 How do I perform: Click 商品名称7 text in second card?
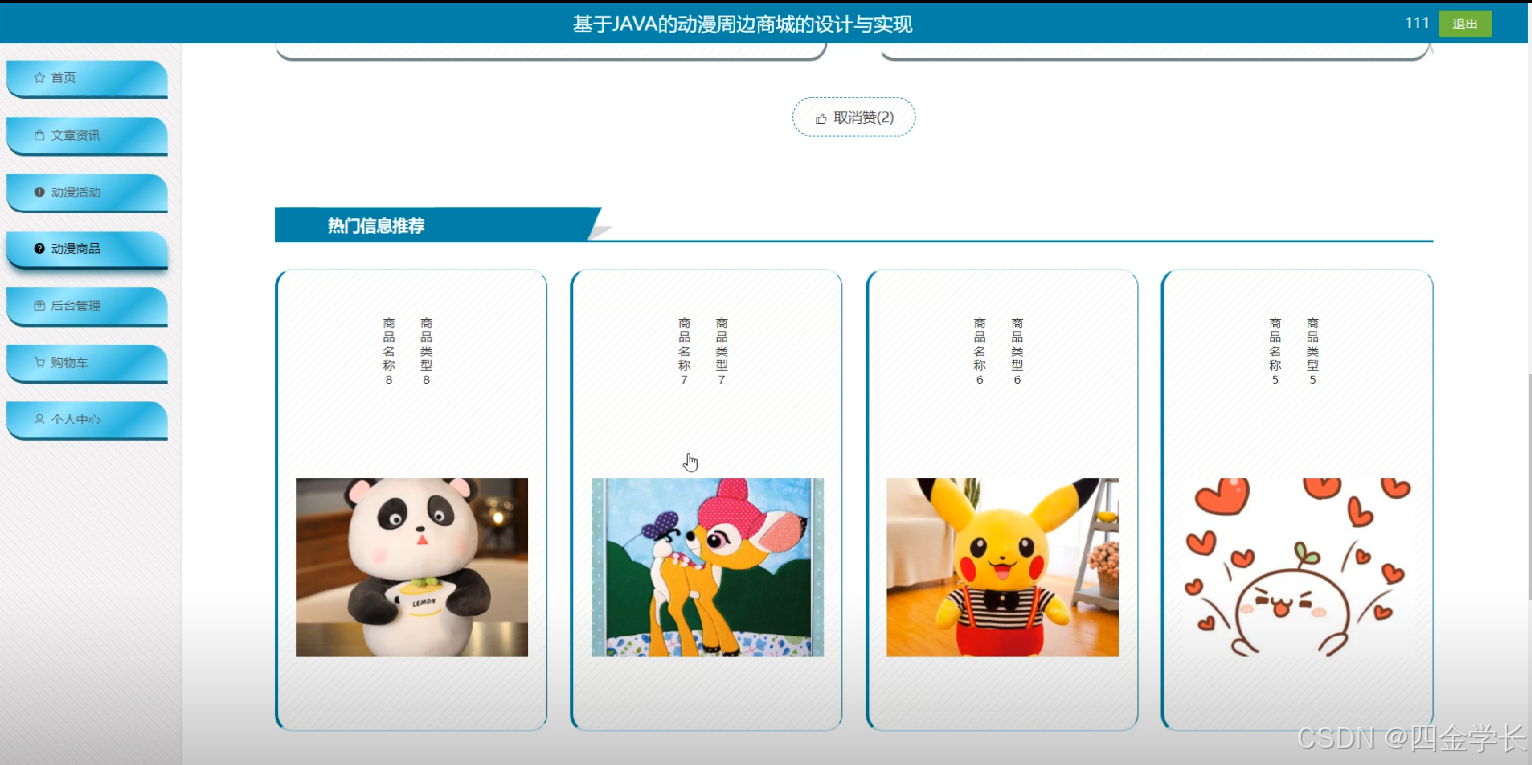[x=685, y=351]
